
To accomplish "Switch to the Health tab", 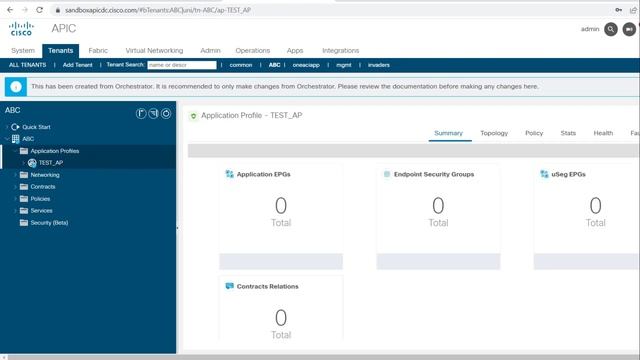I will pos(603,133).
